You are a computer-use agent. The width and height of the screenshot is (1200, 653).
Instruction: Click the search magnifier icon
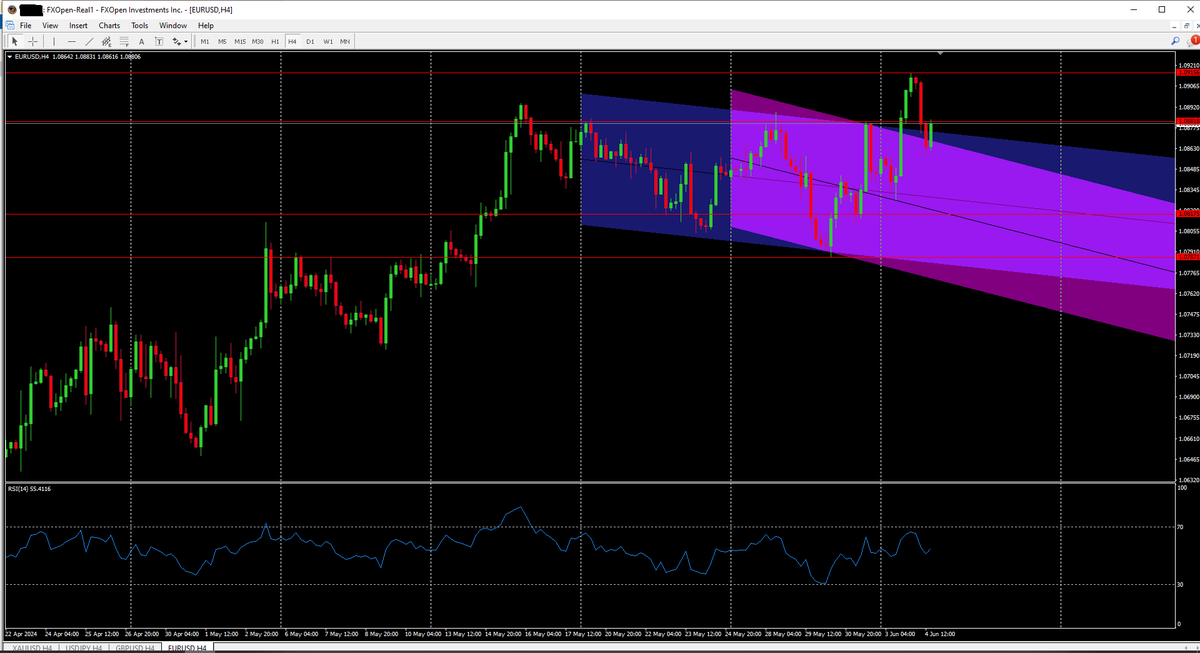(1176, 41)
